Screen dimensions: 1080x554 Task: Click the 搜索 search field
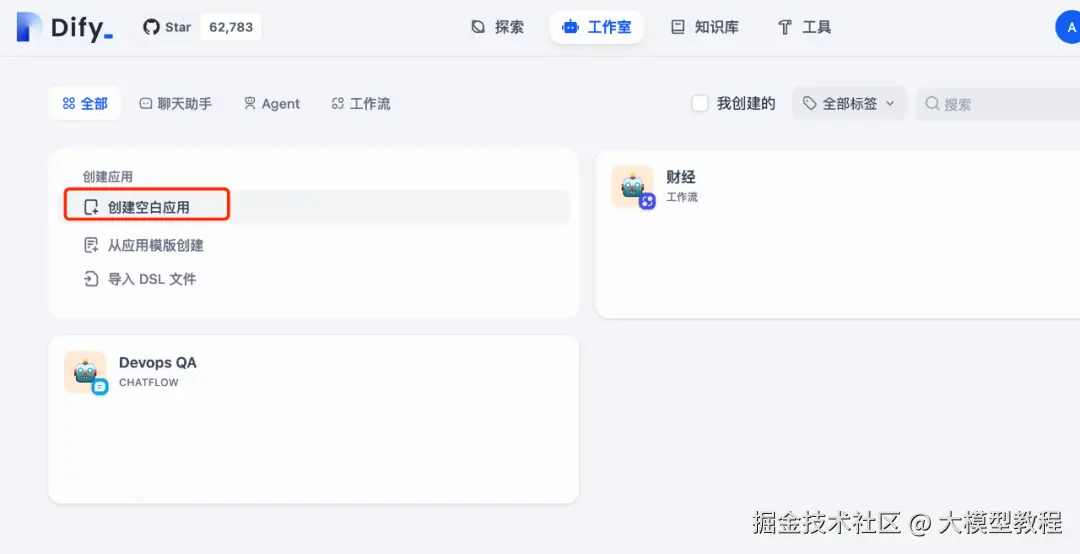(x=998, y=103)
